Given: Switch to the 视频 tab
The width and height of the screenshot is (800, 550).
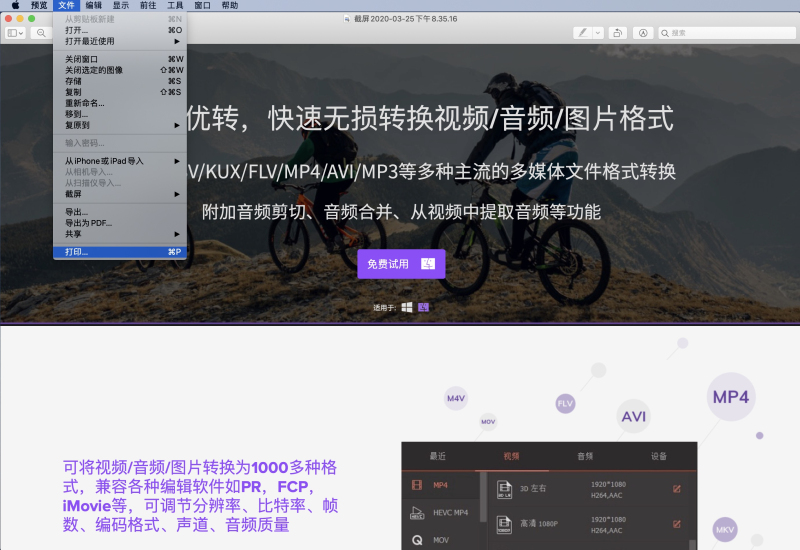Looking at the screenshot, I should point(511,456).
